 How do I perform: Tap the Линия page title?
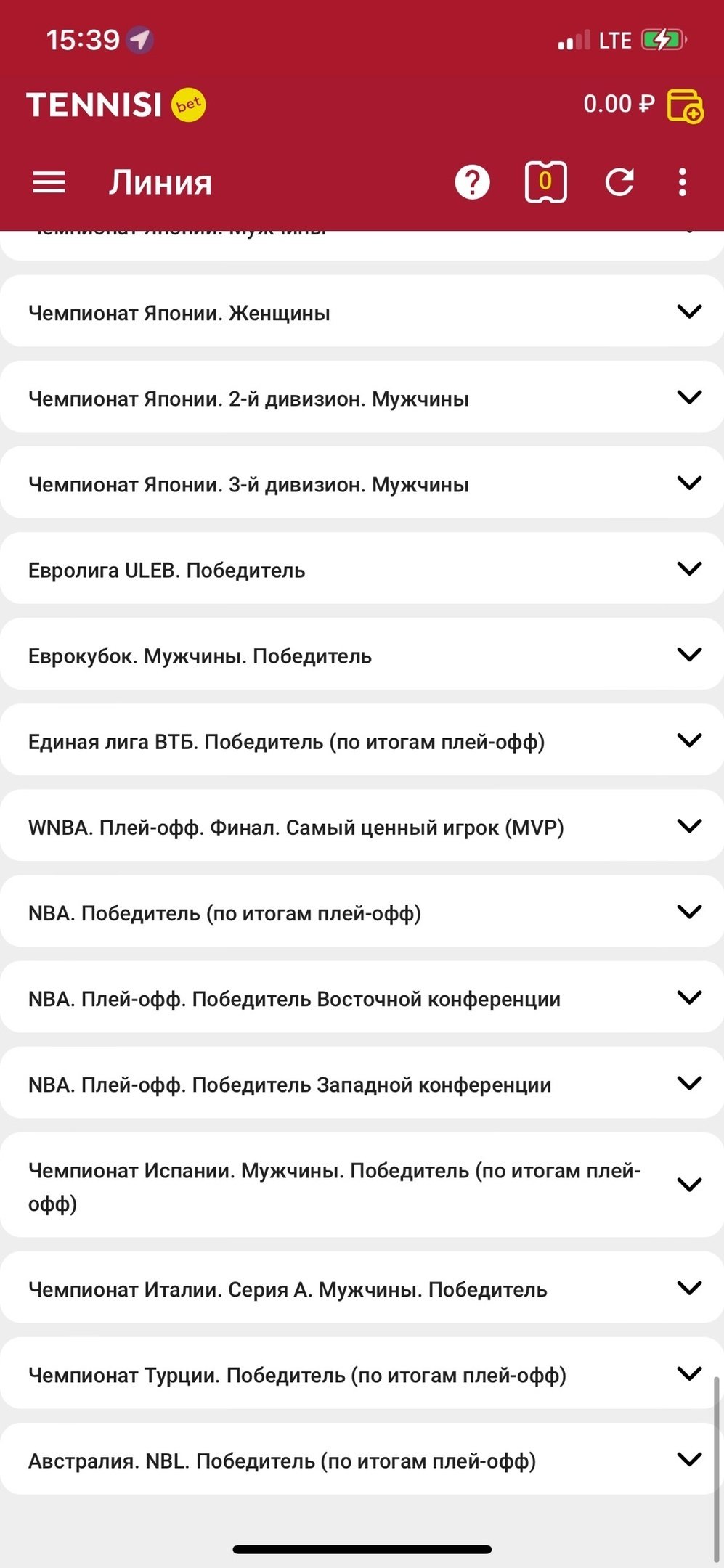(160, 182)
